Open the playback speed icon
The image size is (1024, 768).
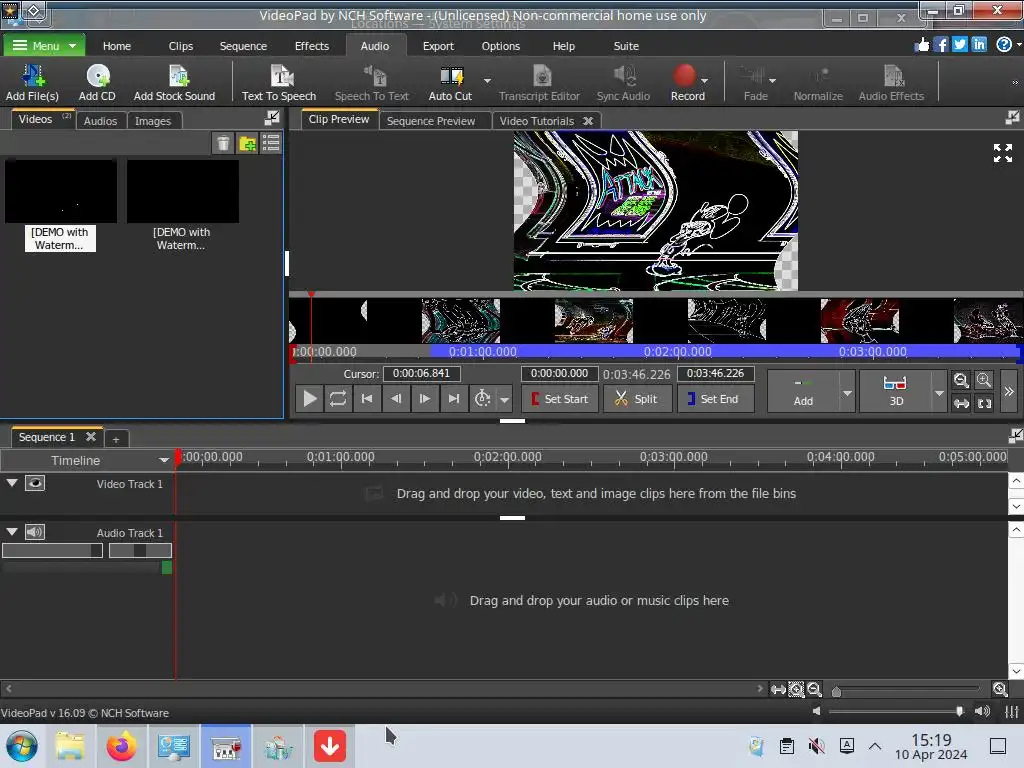click(482, 398)
